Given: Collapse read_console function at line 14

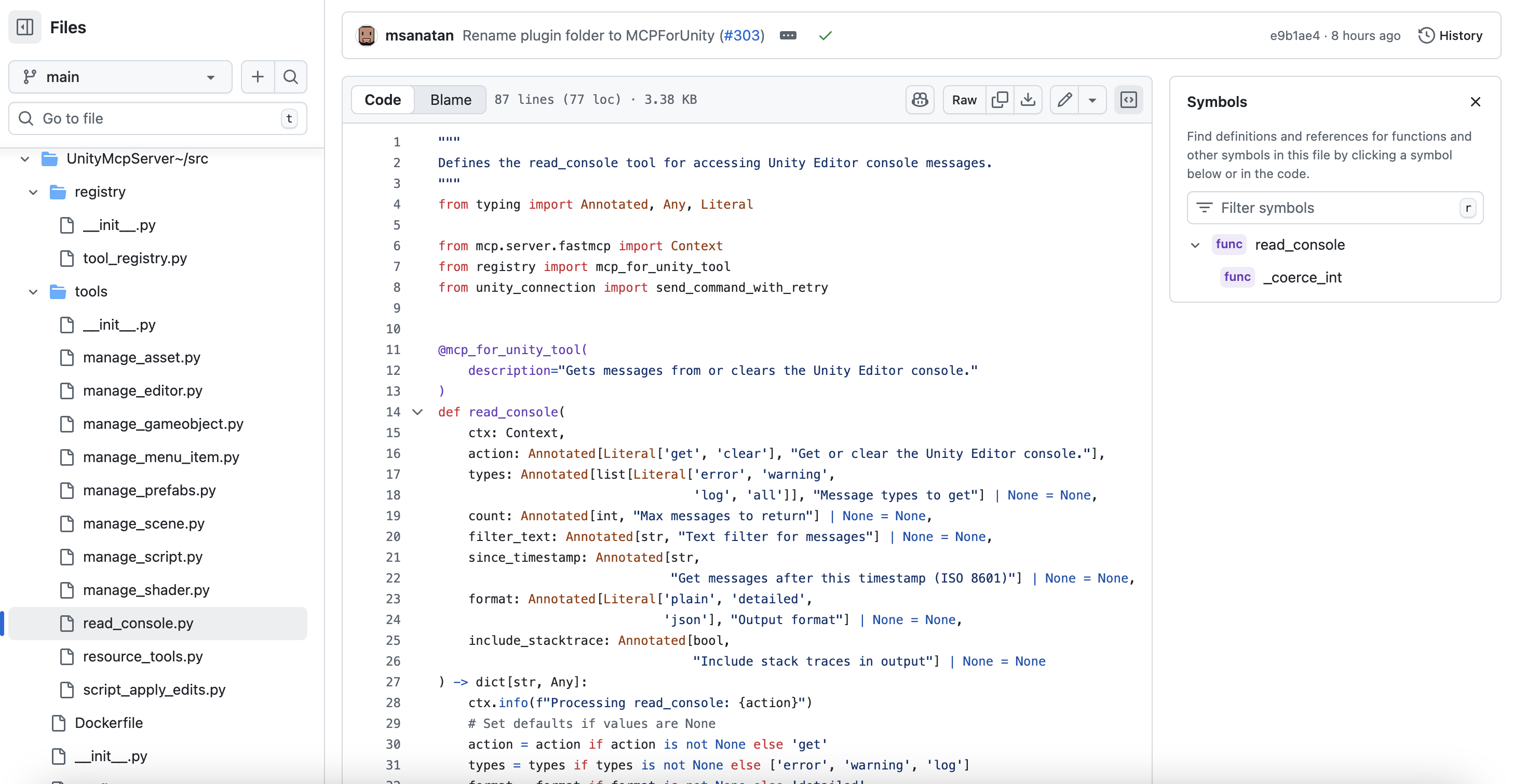Looking at the screenshot, I should click(417, 412).
